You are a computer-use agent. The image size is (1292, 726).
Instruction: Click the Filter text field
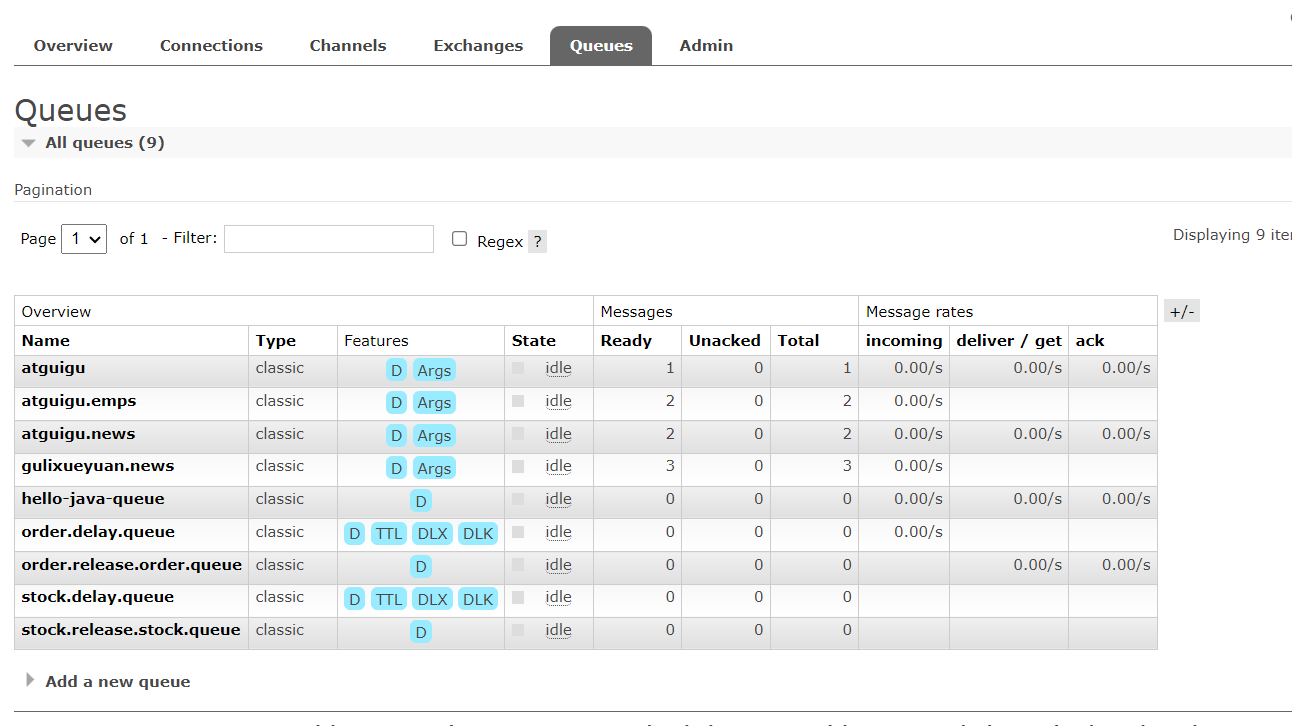click(329, 239)
